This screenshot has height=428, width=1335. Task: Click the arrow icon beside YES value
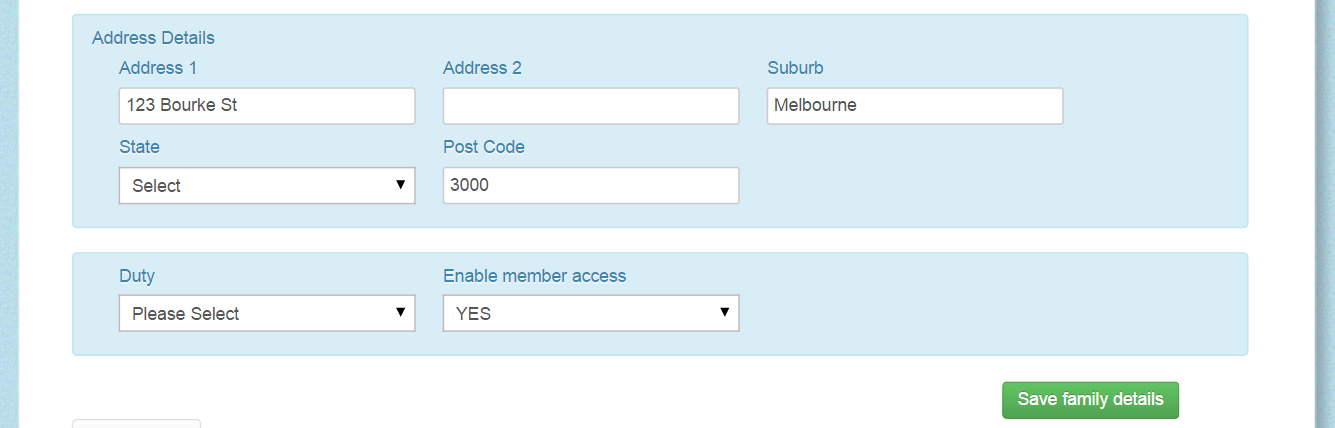(724, 313)
